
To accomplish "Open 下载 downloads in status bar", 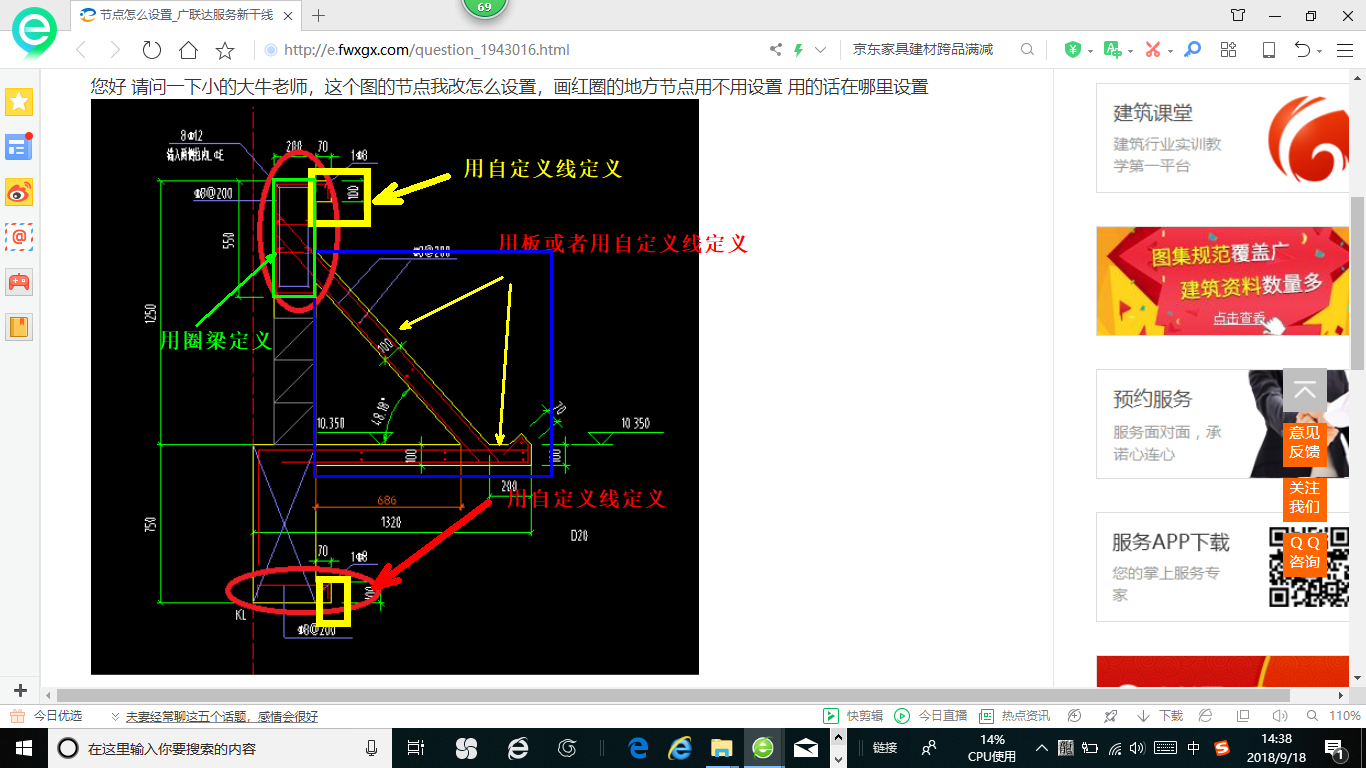I will pyautogui.click(x=1160, y=716).
